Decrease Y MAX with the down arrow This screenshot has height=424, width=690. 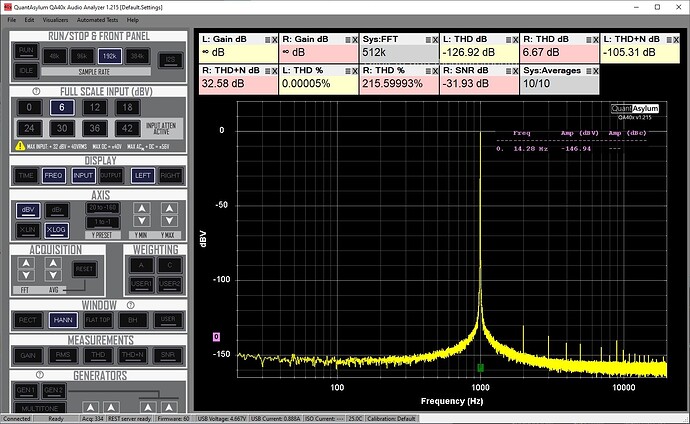pos(169,221)
